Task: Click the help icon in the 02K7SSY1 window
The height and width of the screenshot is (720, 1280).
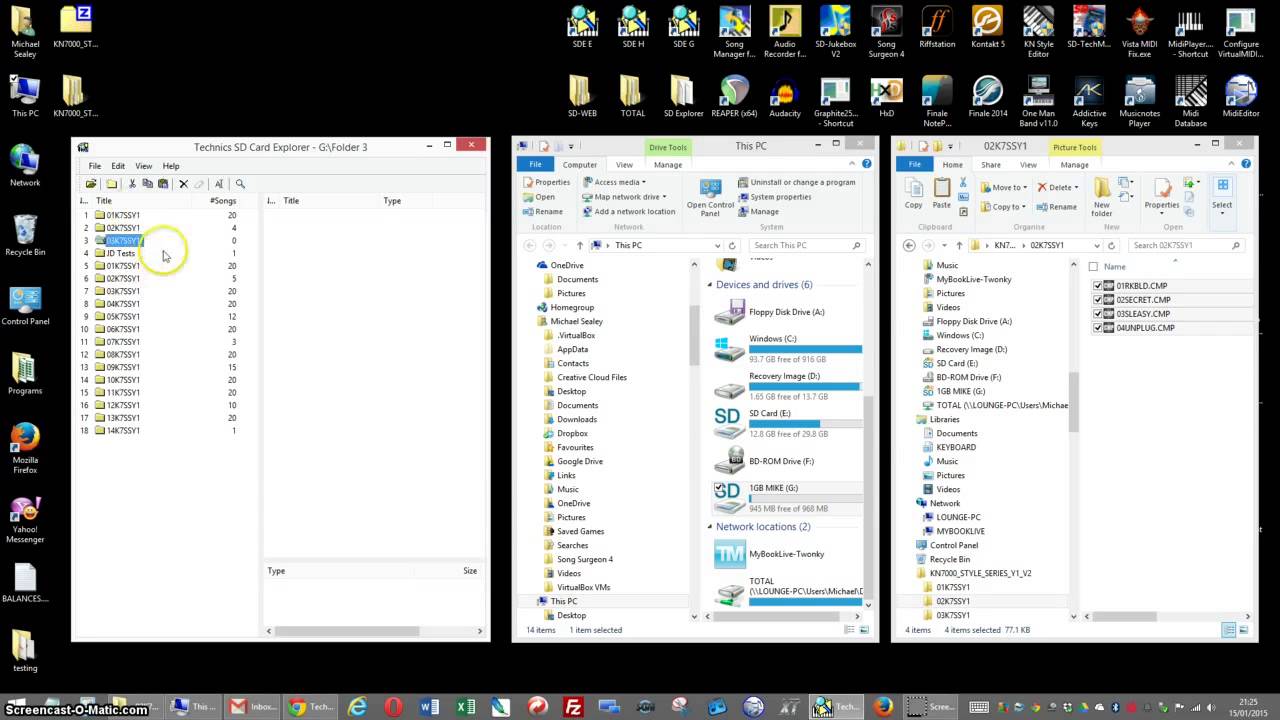Action: coord(1245,164)
